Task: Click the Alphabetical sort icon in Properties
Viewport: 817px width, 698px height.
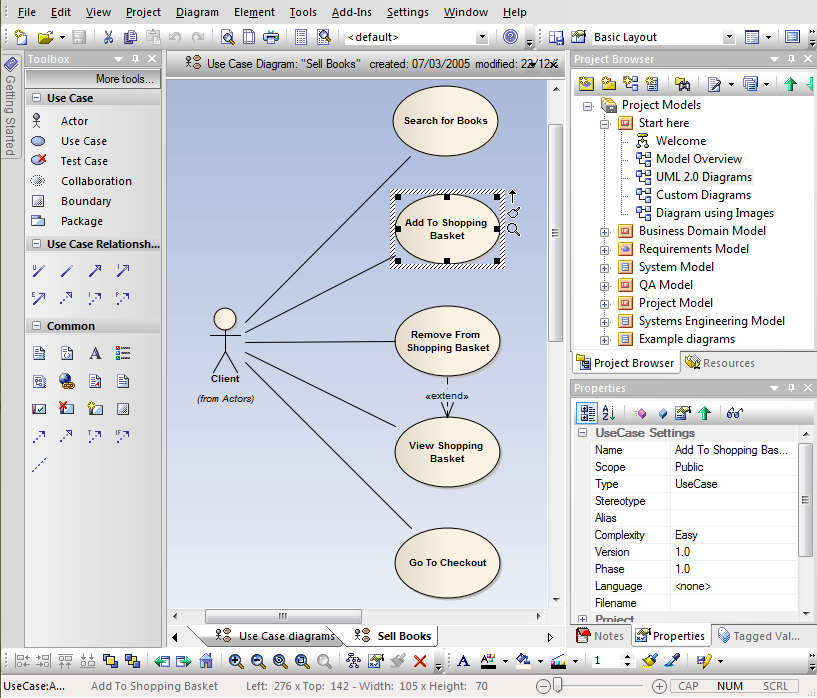Action: 609,413
